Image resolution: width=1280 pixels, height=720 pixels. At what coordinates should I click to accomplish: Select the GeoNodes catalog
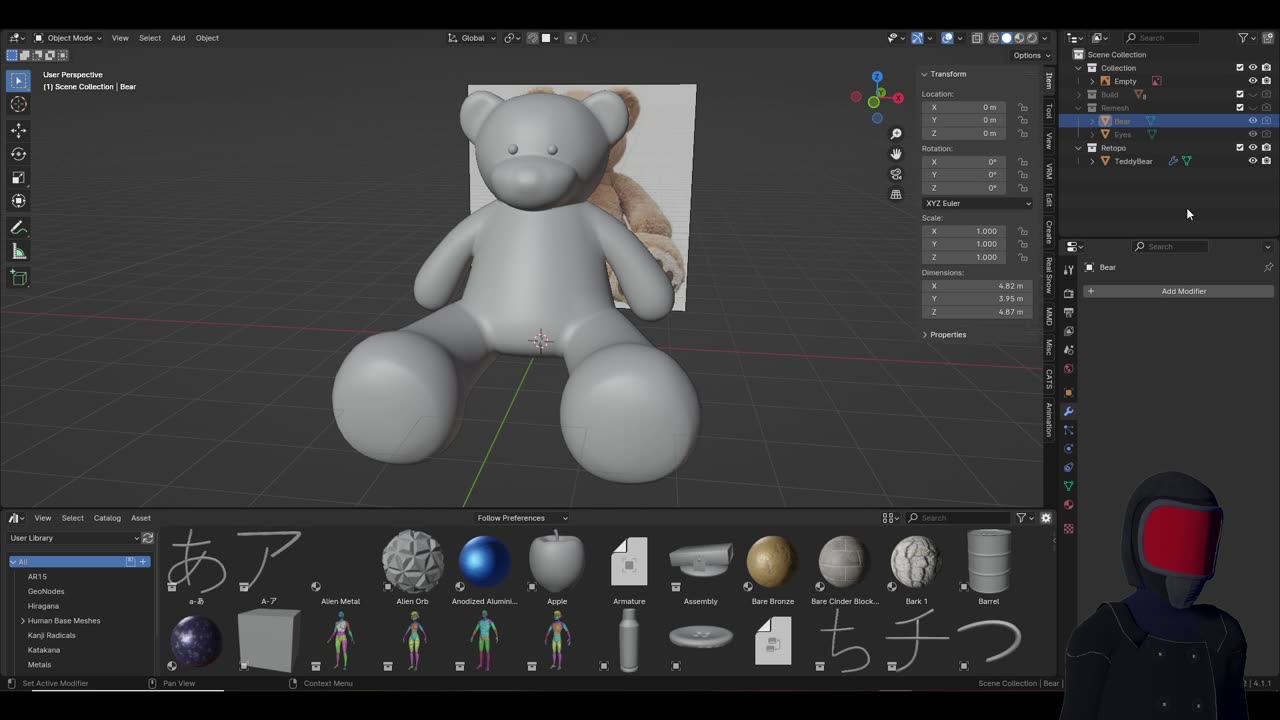[x=46, y=591]
